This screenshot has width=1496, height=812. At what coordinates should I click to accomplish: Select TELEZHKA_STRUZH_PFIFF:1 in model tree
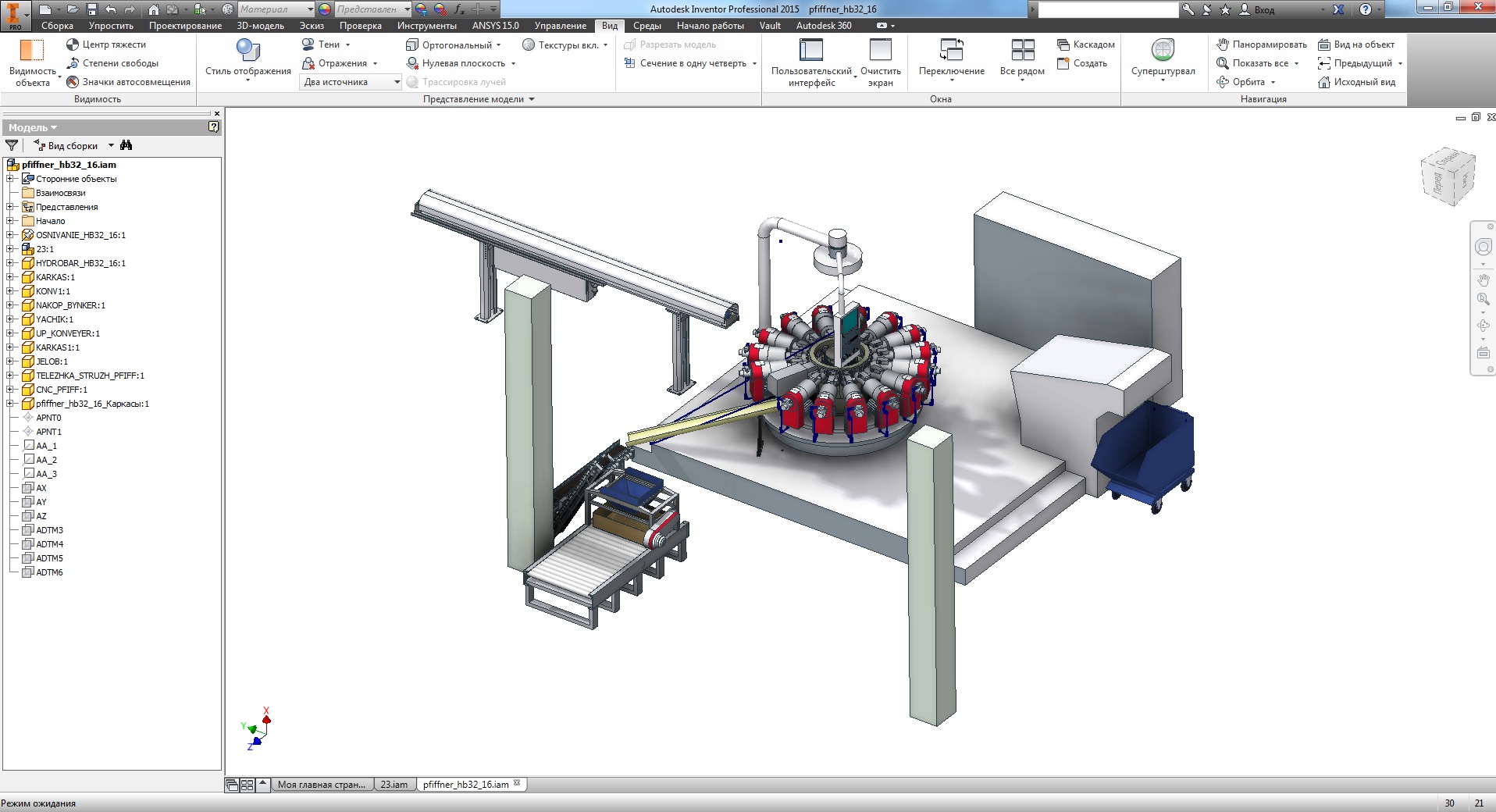(90, 376)
